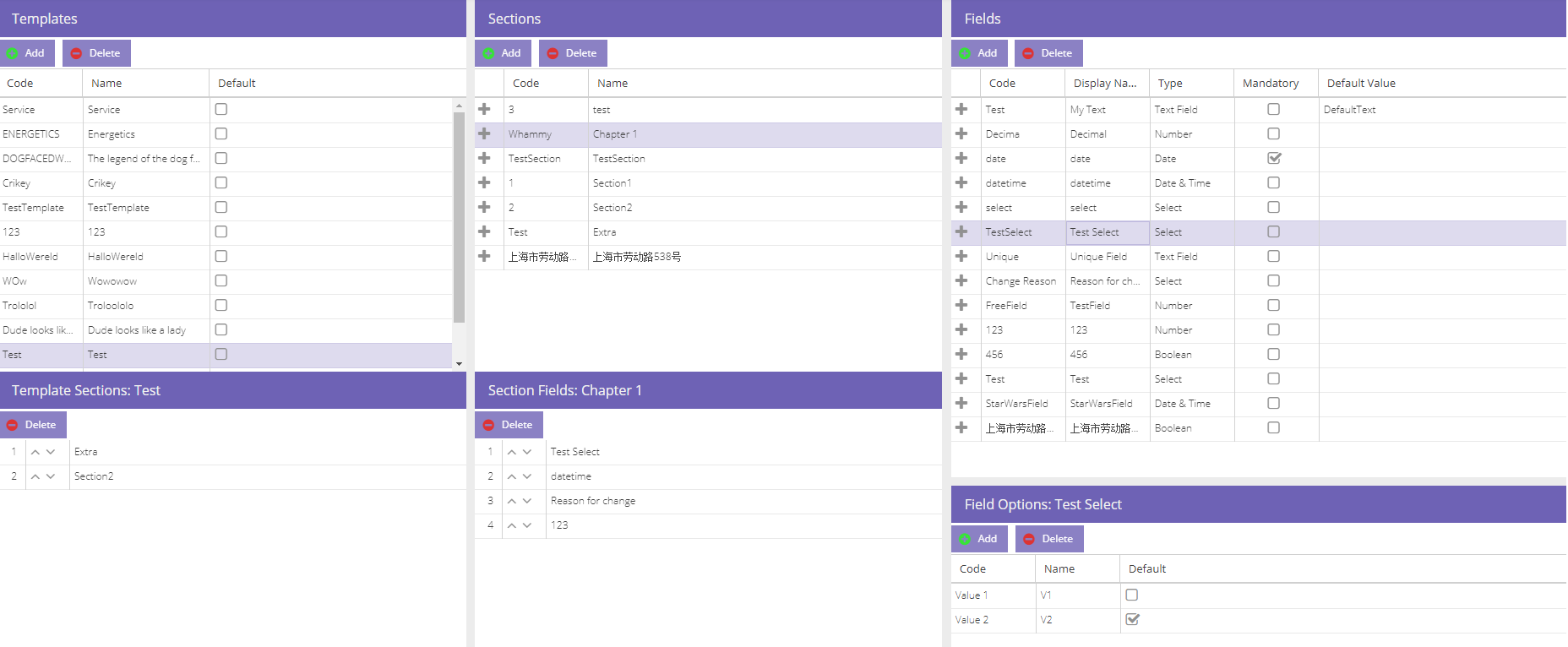Click the plus icon on the Chapter 1 section row
The image size is (1568, 647).
tap(484, 133)
